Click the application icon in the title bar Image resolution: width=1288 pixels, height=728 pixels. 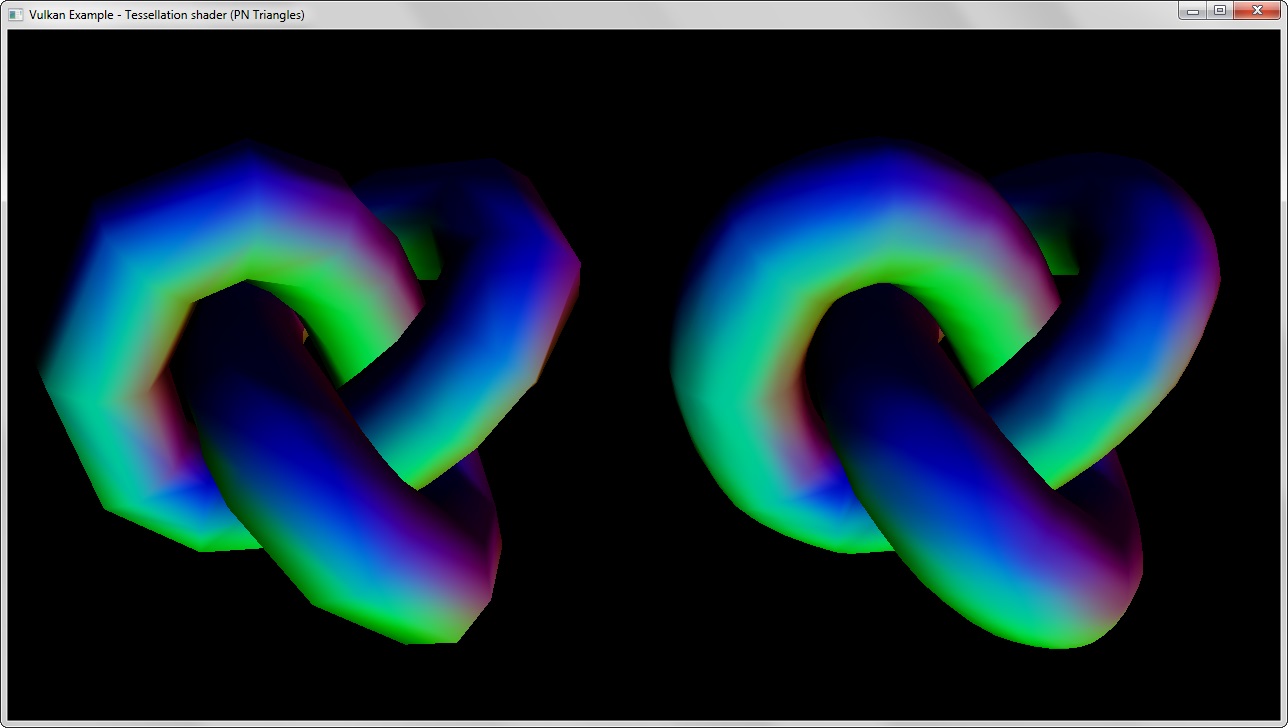(15, 14)
